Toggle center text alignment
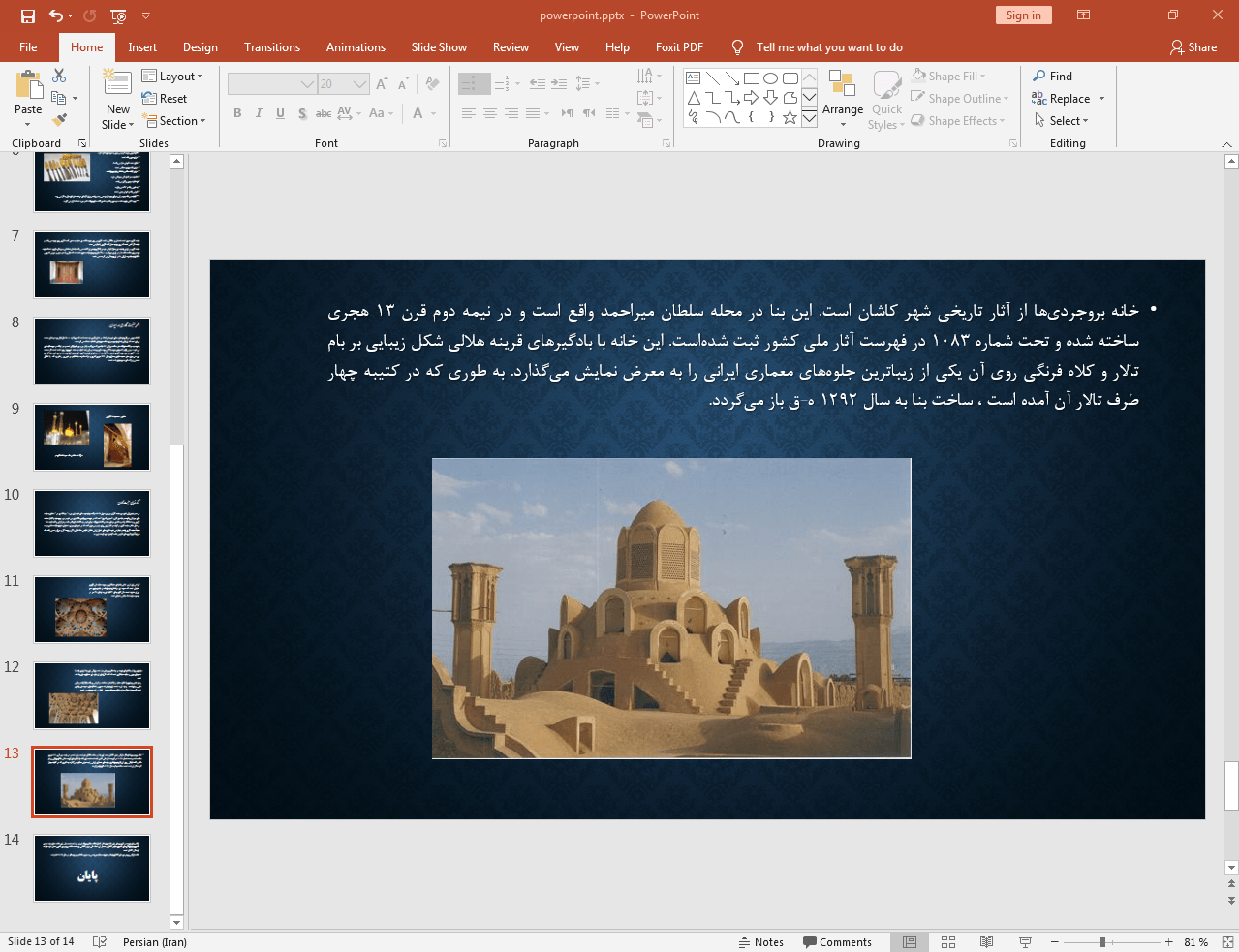Image resolution: width=1239 pixels, height=952 pixels. [490, 113]
